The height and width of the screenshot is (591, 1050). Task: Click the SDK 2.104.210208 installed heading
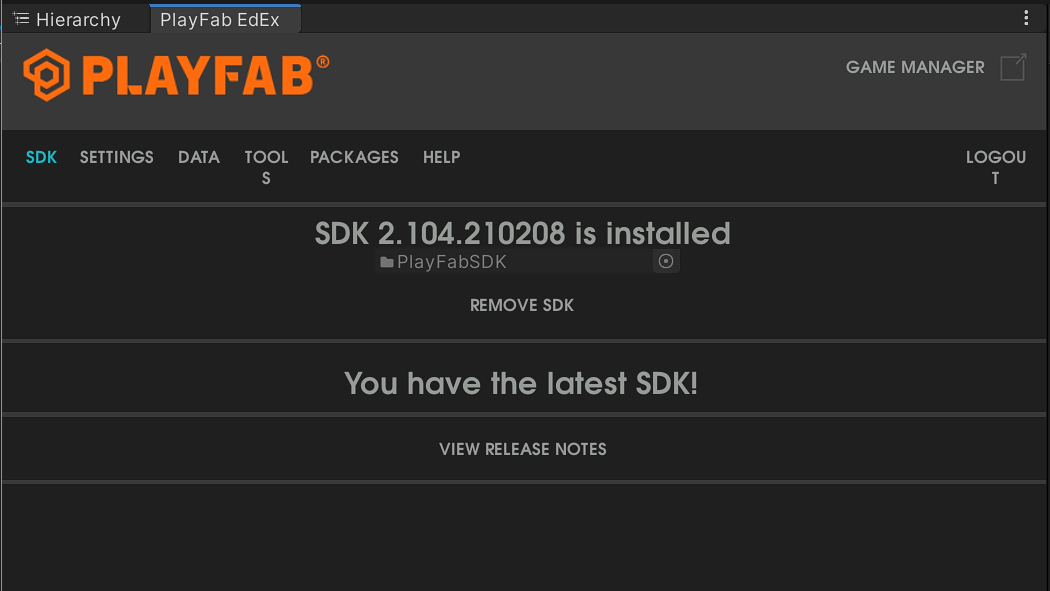click(x=523, y=233)
